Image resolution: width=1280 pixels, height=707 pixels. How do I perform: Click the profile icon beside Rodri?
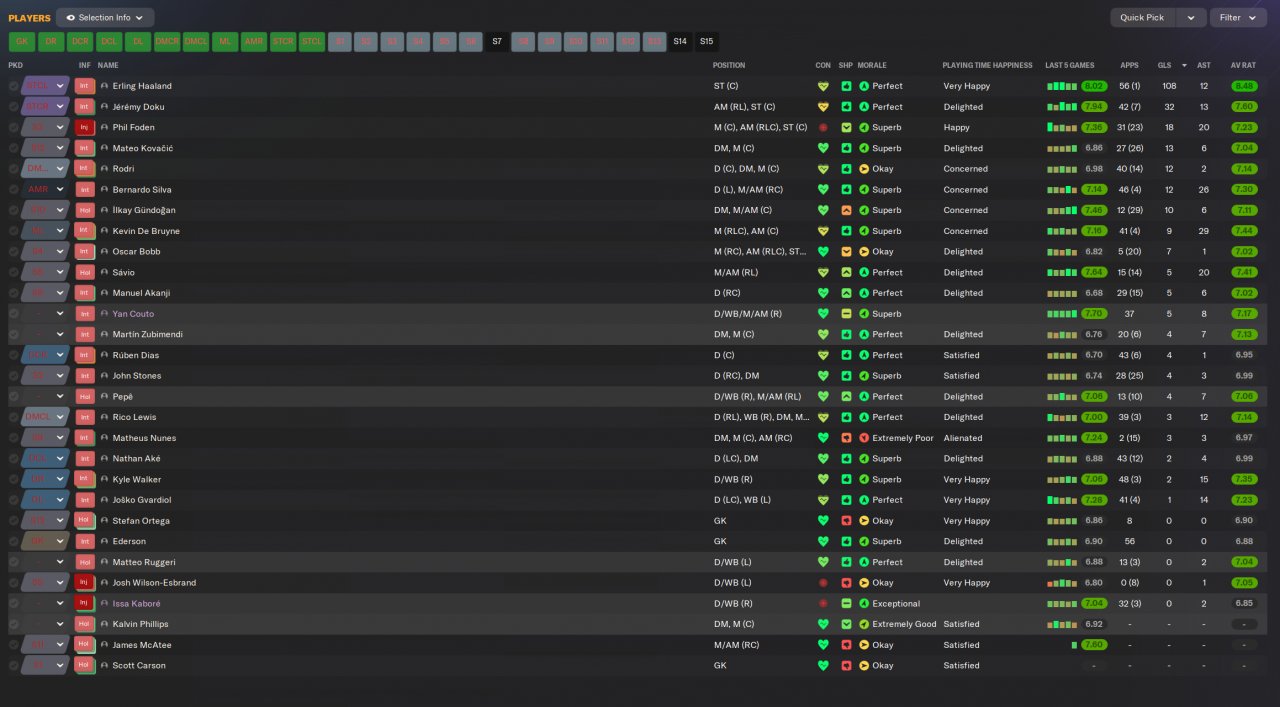click(x=105, y=169)
